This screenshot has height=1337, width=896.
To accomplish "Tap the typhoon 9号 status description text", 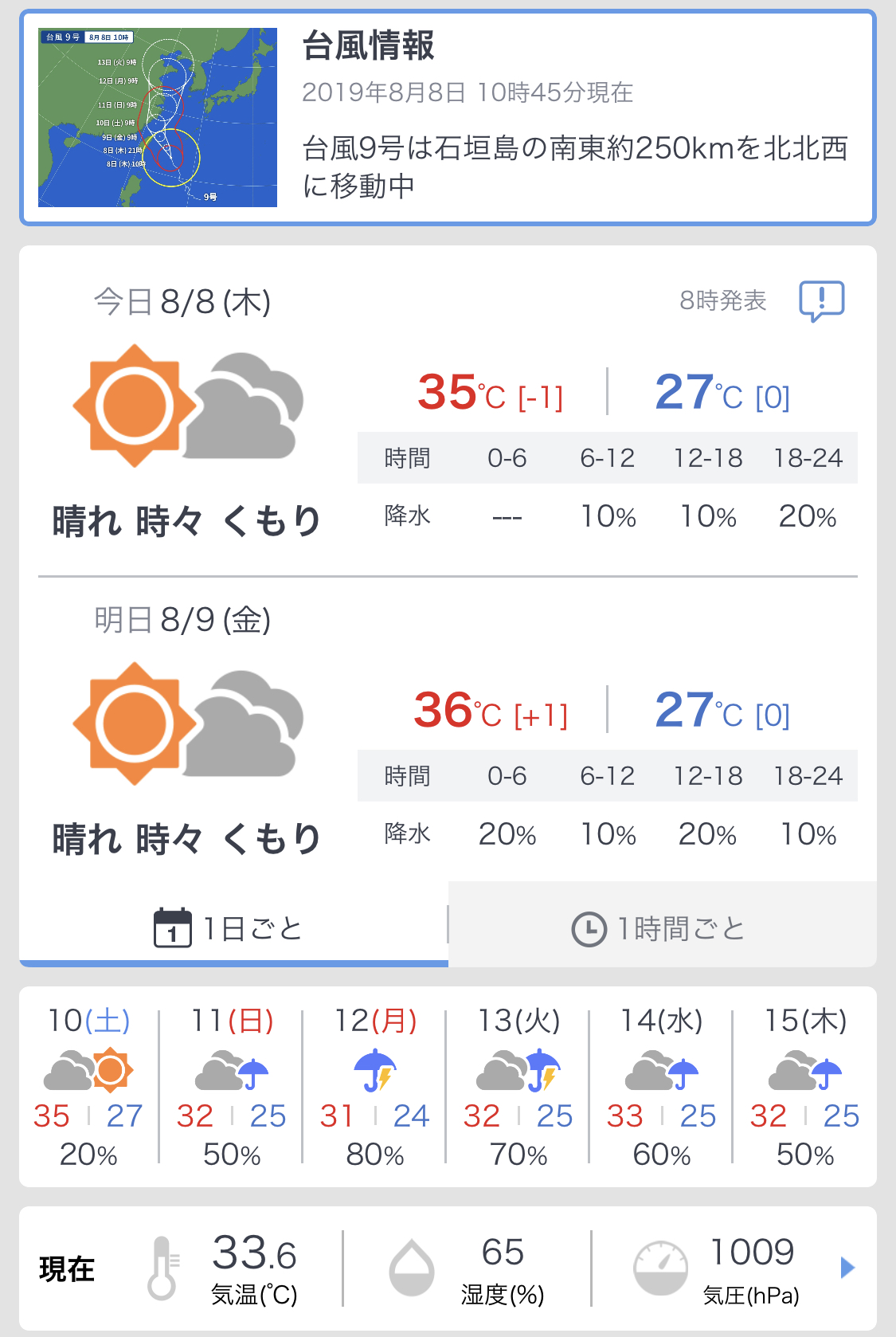I will coord(575,167).
